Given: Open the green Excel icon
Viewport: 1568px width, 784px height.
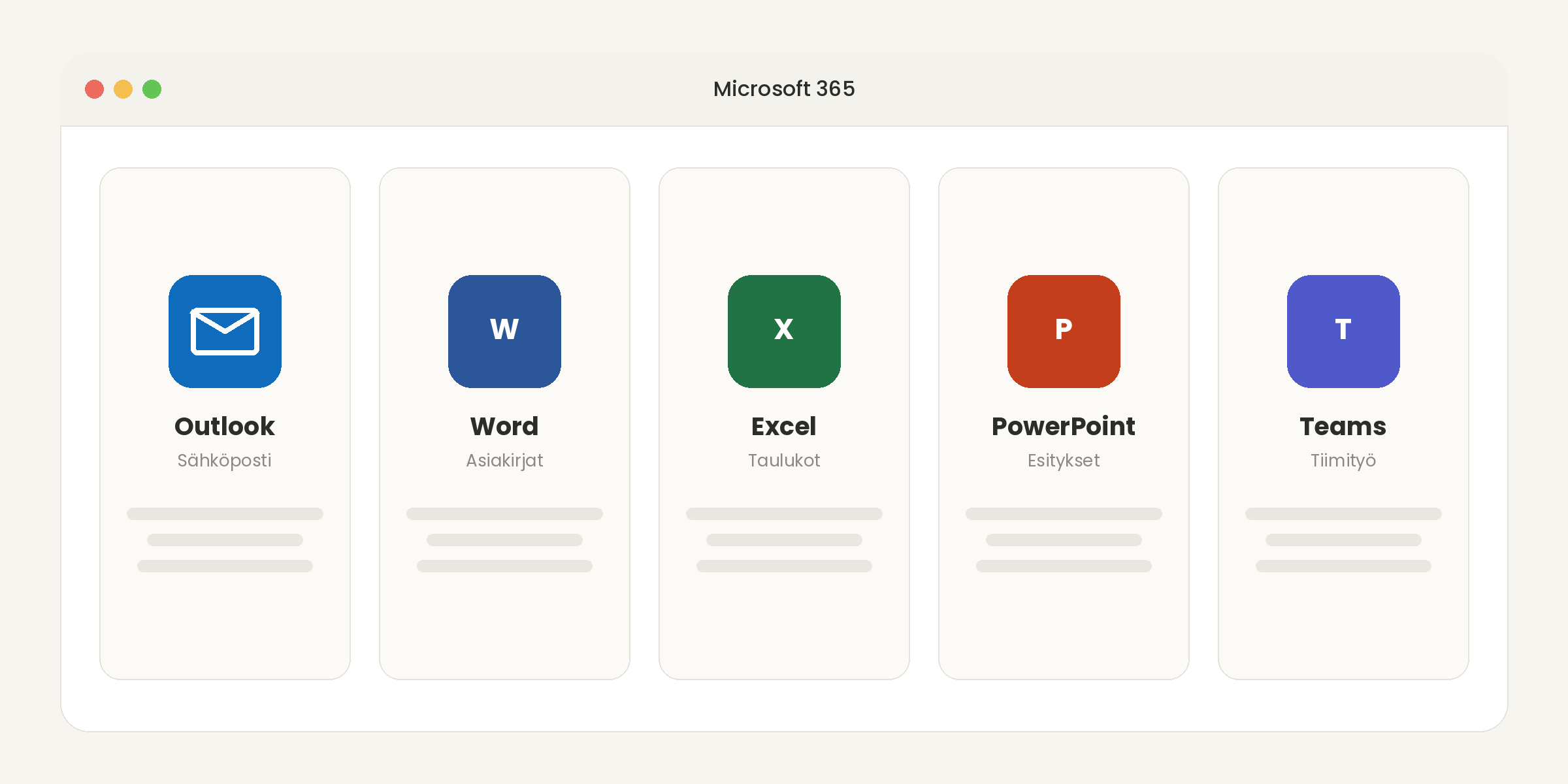Looking at the screenshot, I should 784,331.
